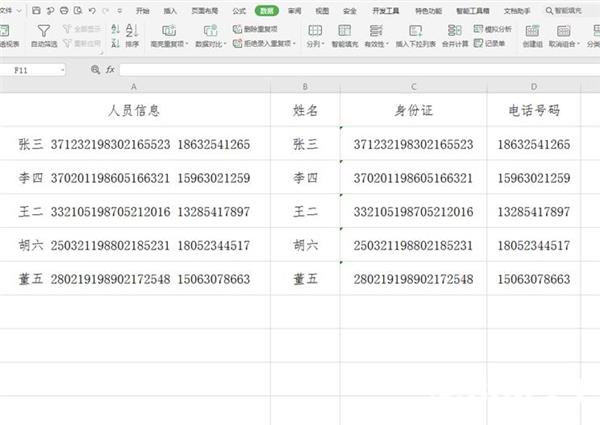600x425 pixels.
Task: Select column A header
Action: point(134,87)
